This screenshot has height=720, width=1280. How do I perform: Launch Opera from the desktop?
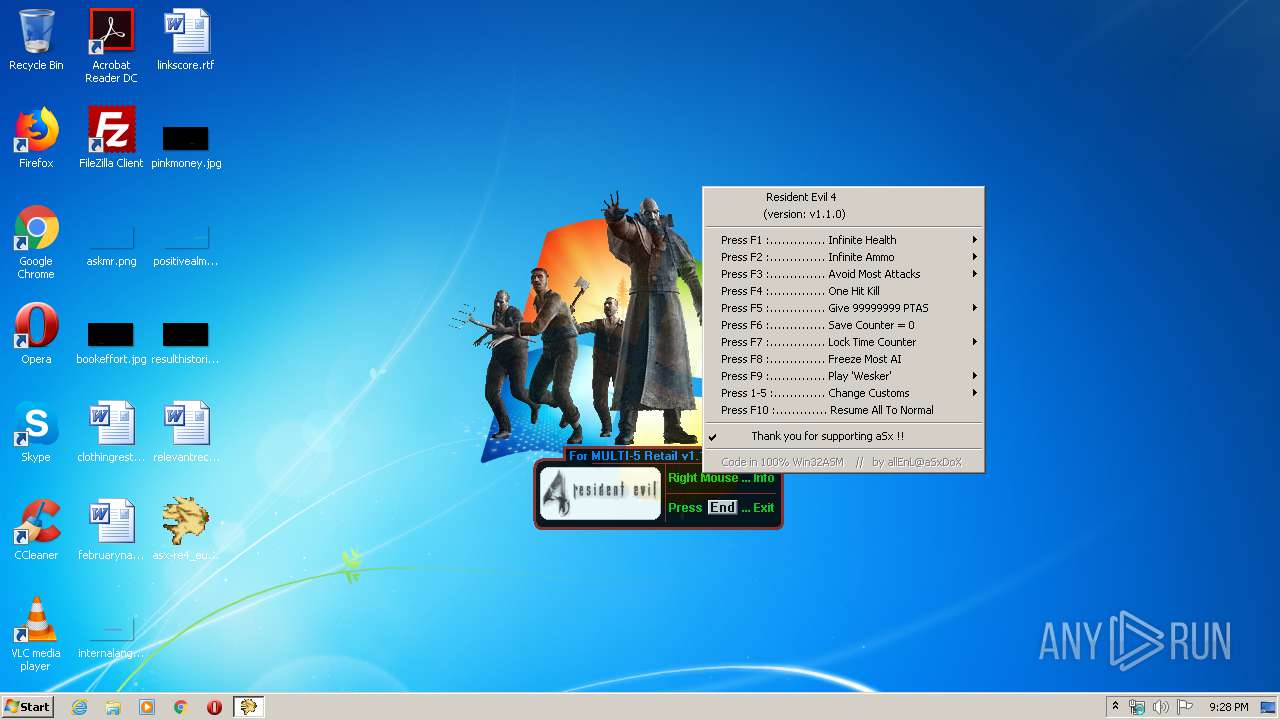coord(36,334)
